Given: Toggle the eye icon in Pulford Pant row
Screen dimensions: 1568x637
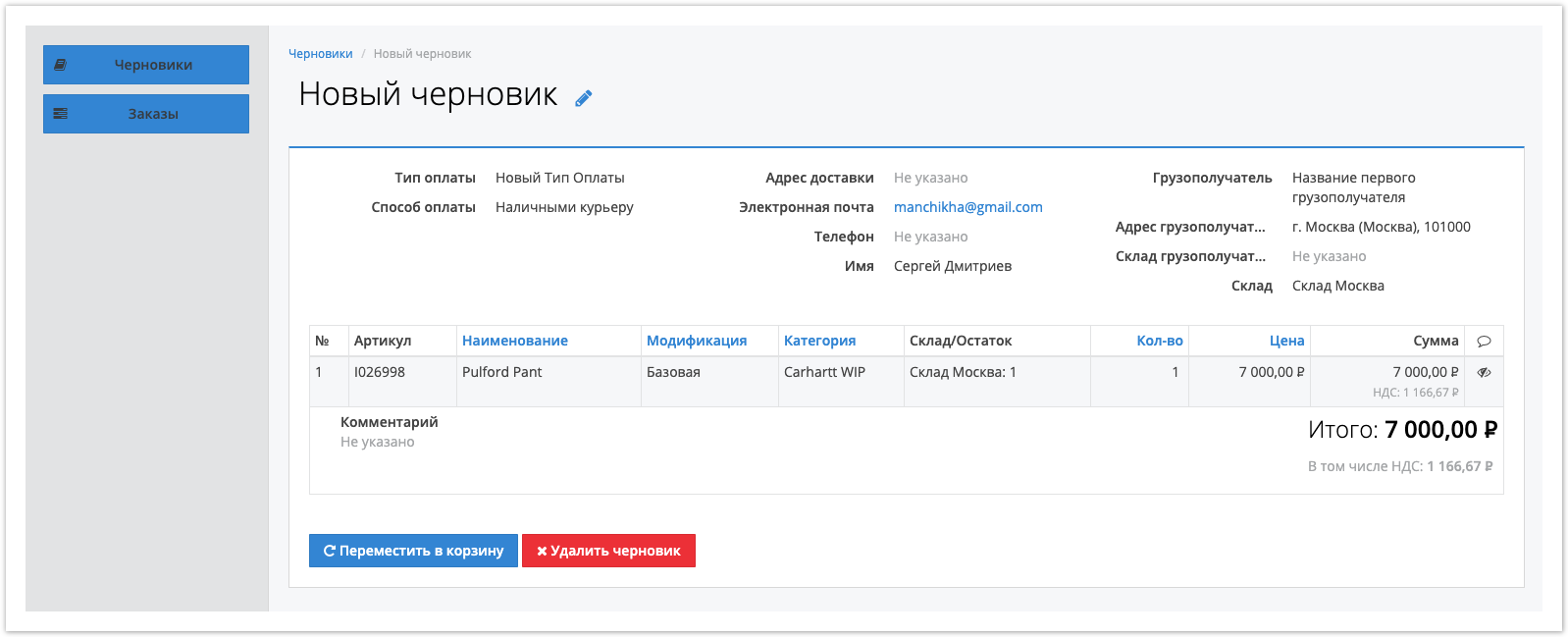Looking at the screenshot, I should pyautogui.click(x=1484, y=372).
